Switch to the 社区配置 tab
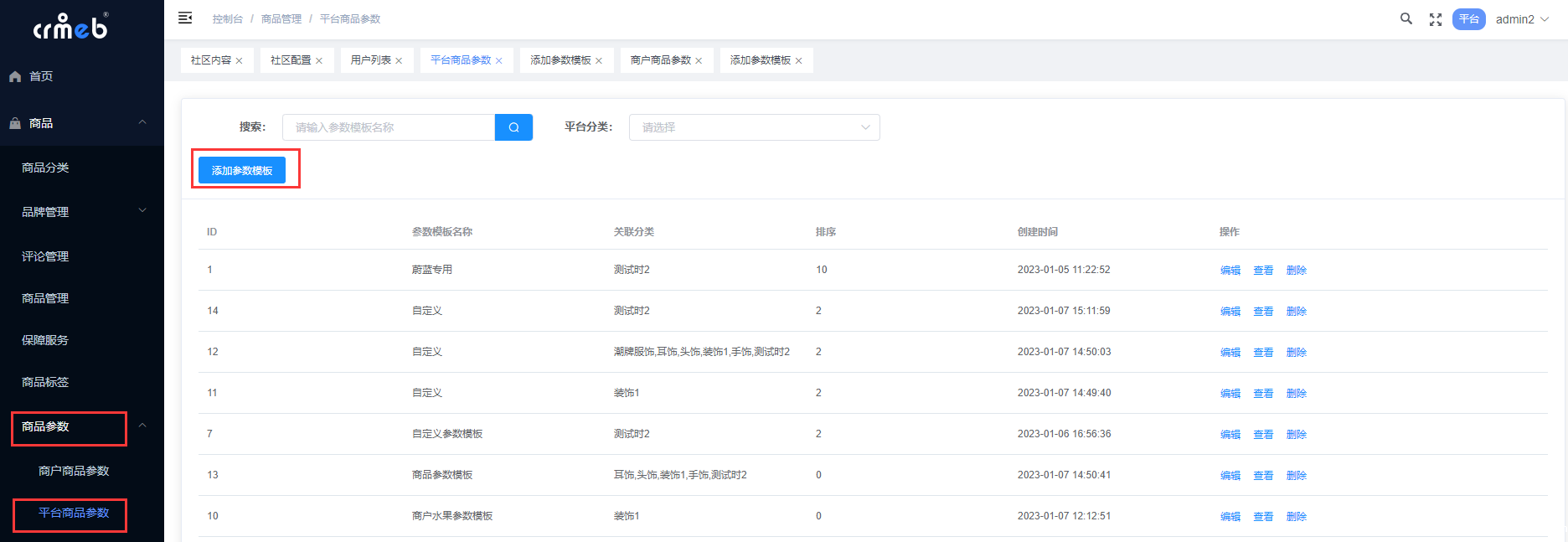The height and width of the screenshot is (542, 1568). [x=291, y=60]
